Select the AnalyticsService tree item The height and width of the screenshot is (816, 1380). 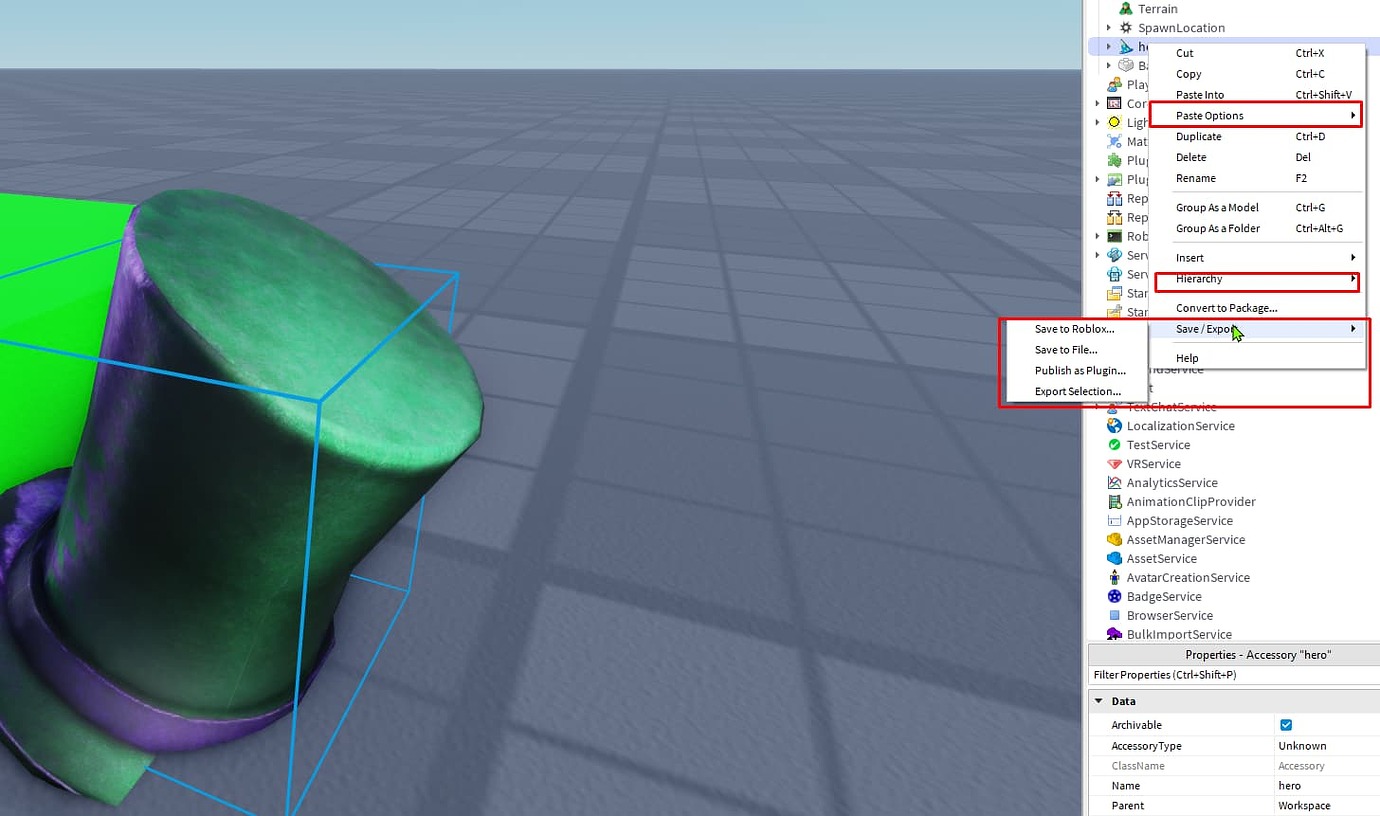tap(1172, 483)
